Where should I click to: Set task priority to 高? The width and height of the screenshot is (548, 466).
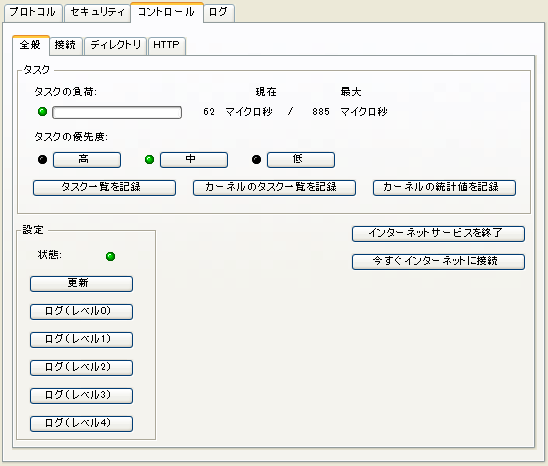tap(87, 160)
